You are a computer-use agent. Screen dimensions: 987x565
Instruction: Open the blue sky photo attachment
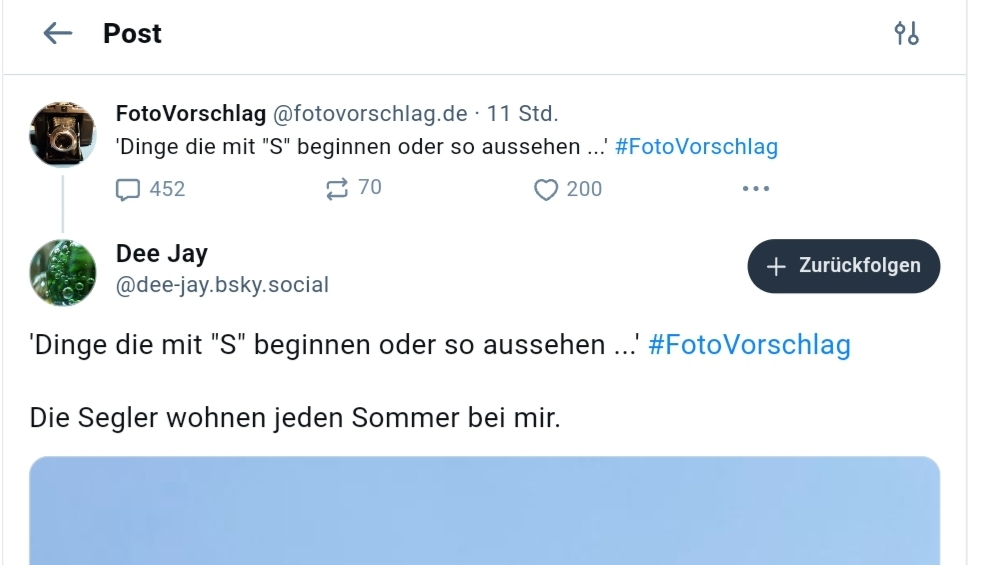pyautogui.click(x=484, y=510)
